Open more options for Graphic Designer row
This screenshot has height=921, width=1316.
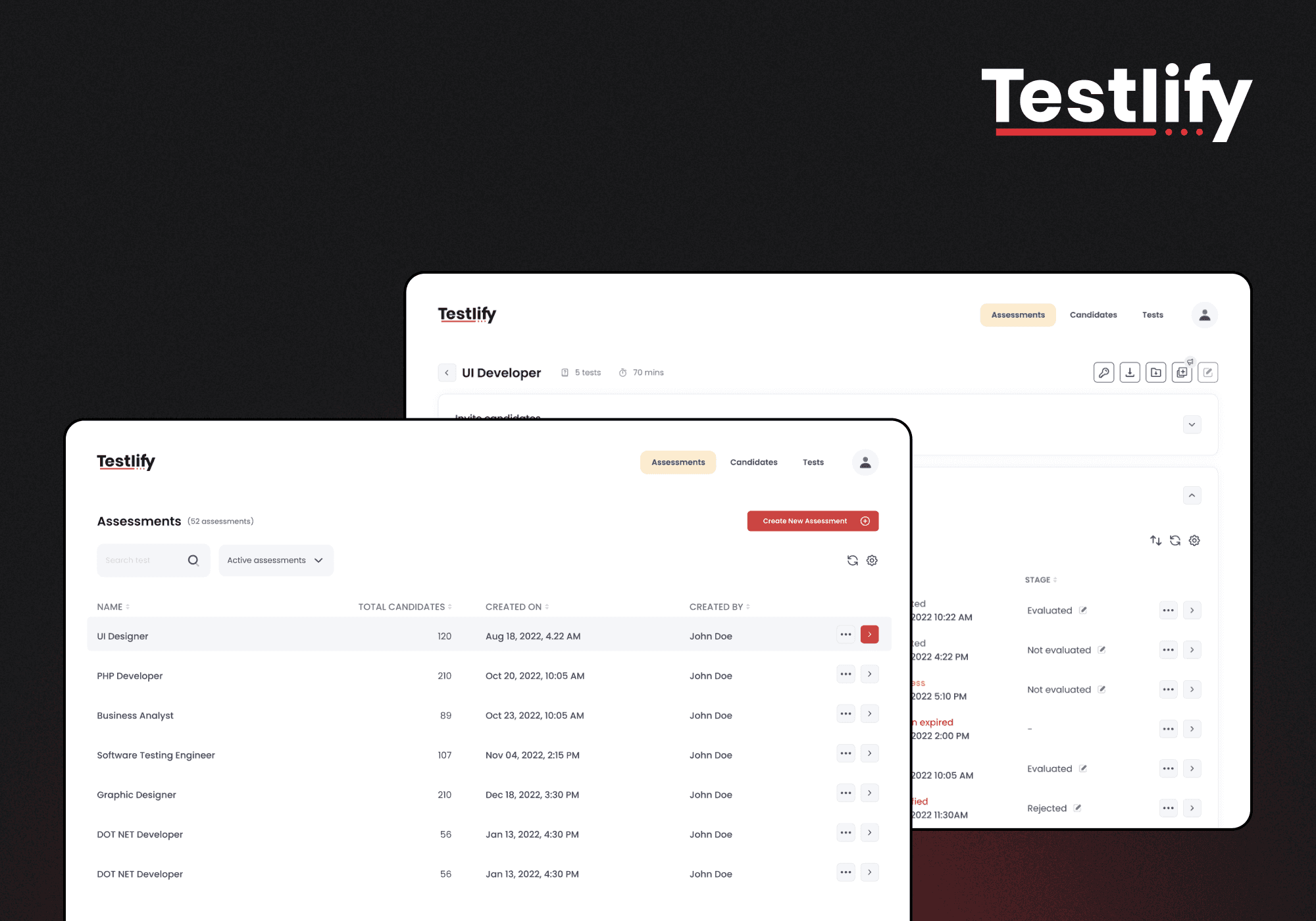[x=846, y=793]
